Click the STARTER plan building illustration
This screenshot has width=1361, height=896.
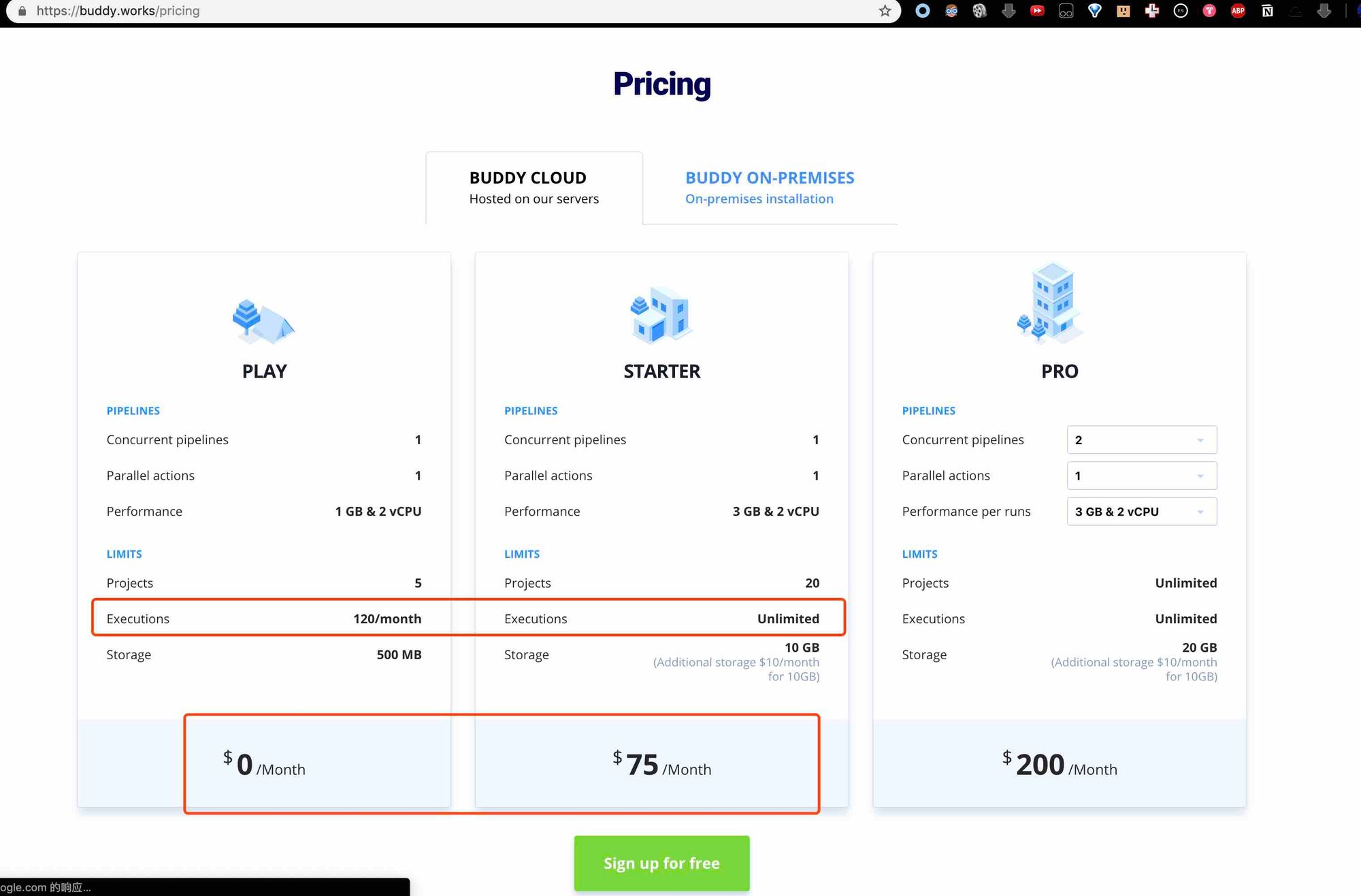661,314
